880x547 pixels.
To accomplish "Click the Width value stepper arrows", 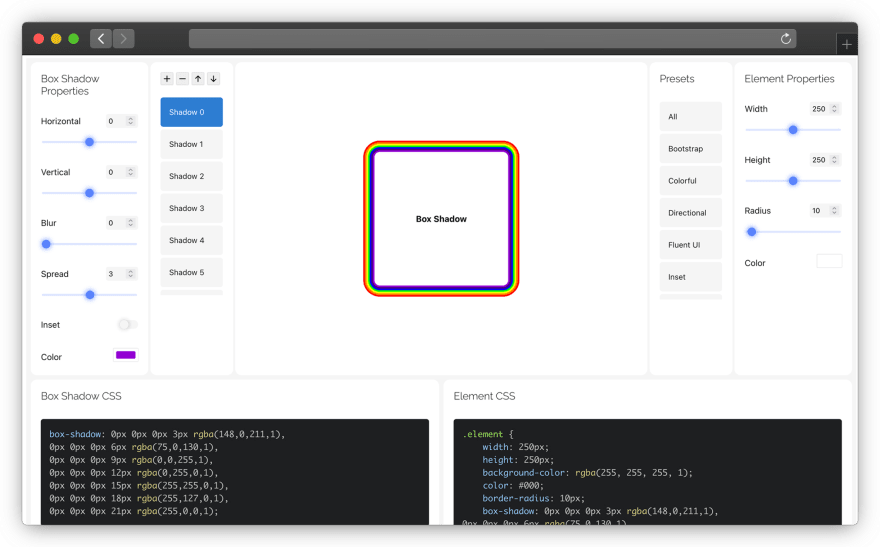I will pyautogui.click(x=835, y=109).
